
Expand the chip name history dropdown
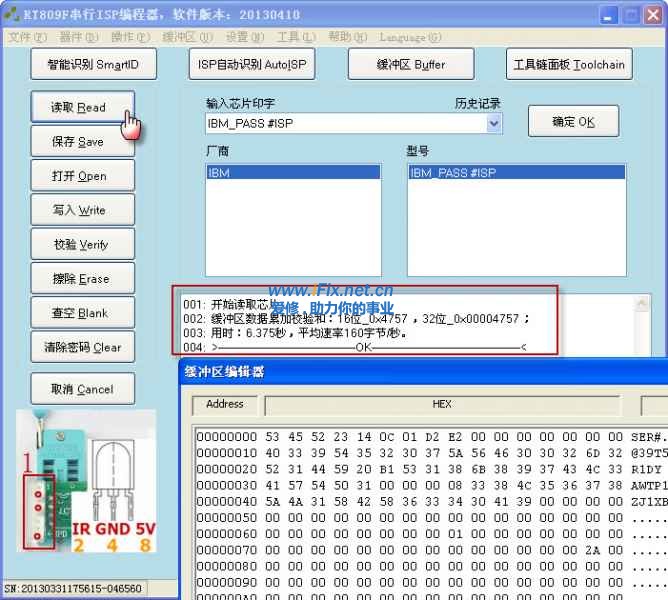[x=494, y=124]
